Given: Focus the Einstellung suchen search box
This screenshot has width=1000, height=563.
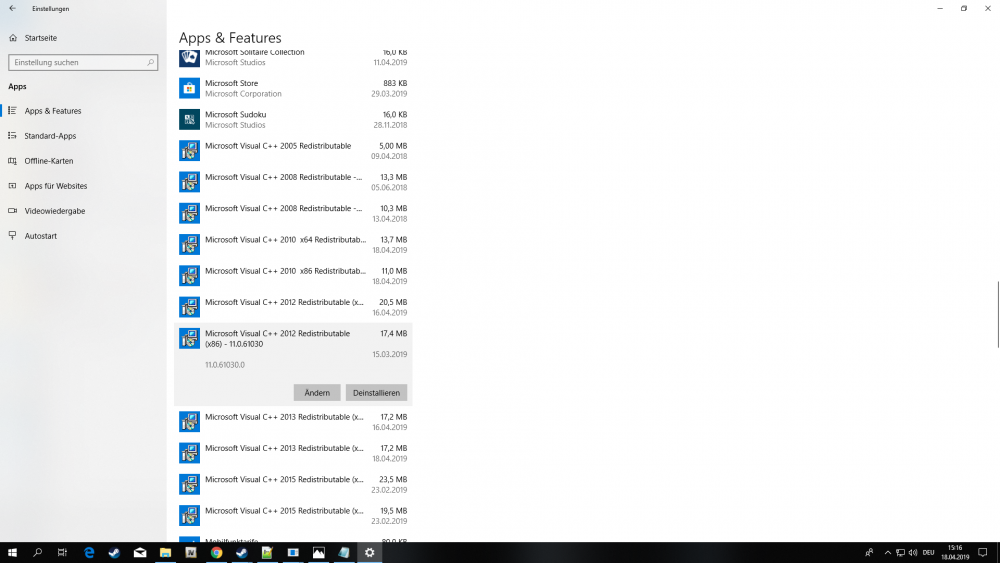Looking at the screenshot, I should coord(83,62).
